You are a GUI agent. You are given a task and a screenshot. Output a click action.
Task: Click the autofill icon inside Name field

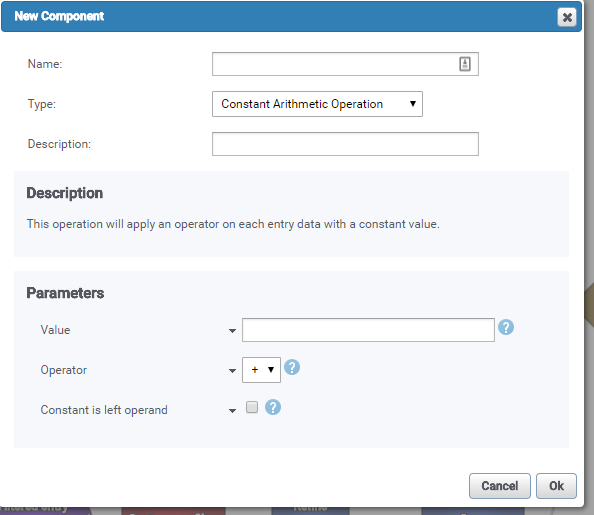[x=465, y=64]
